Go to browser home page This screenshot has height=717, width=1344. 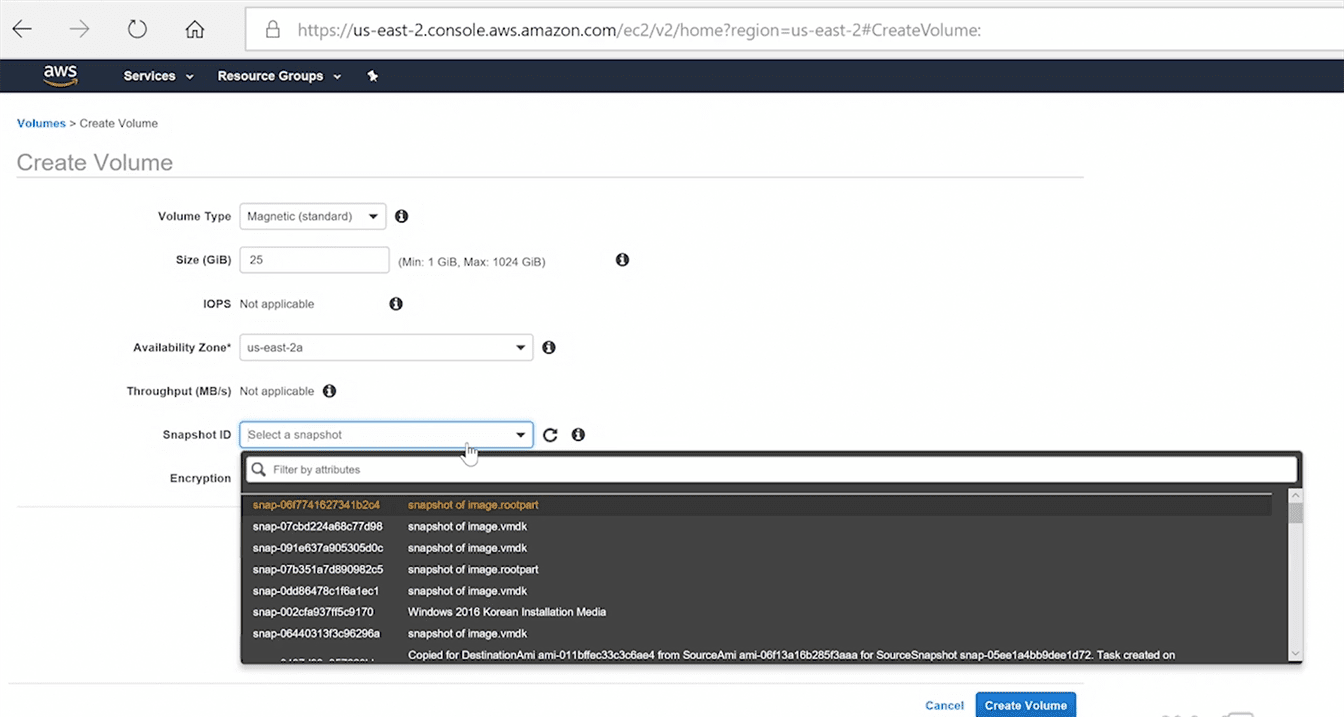[x=195, y=29]
